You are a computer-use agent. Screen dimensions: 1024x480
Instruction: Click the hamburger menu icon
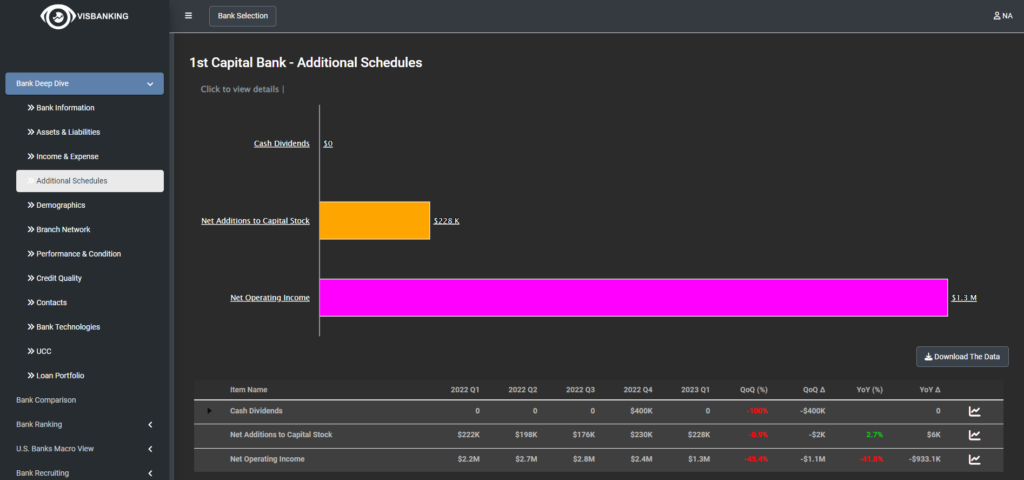pos(189,16)
